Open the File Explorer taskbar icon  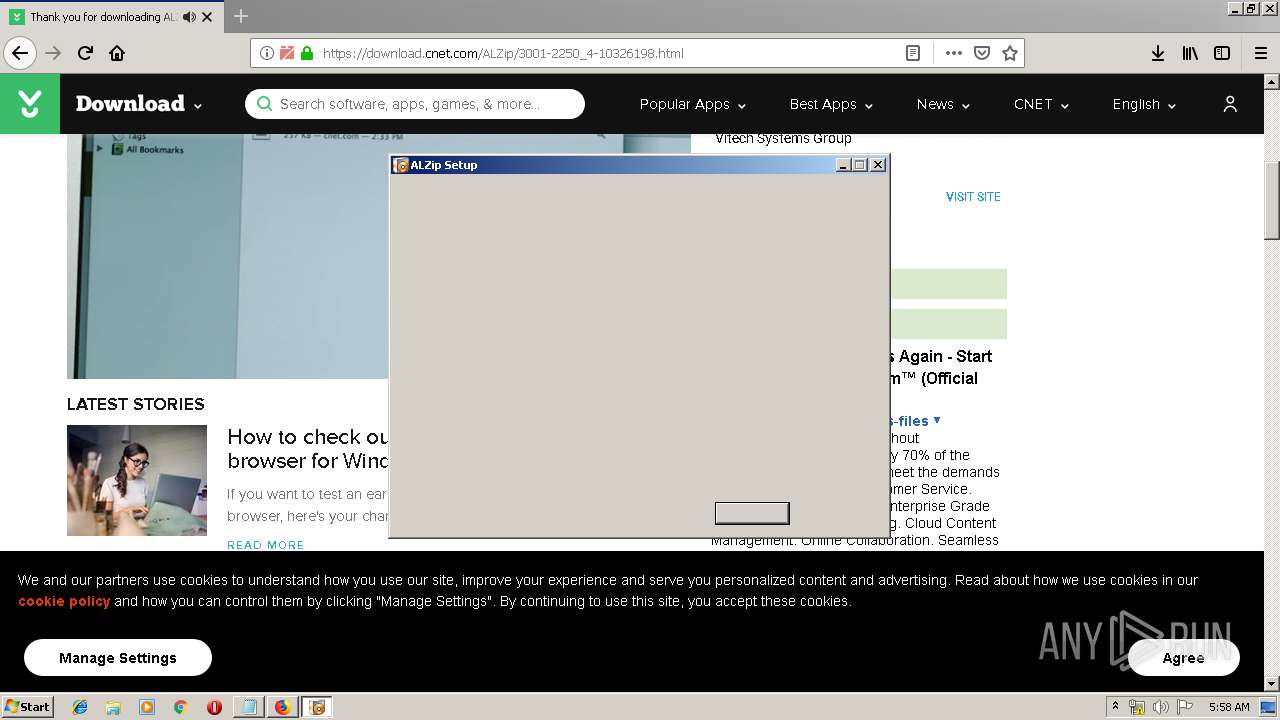pos(113,707)
